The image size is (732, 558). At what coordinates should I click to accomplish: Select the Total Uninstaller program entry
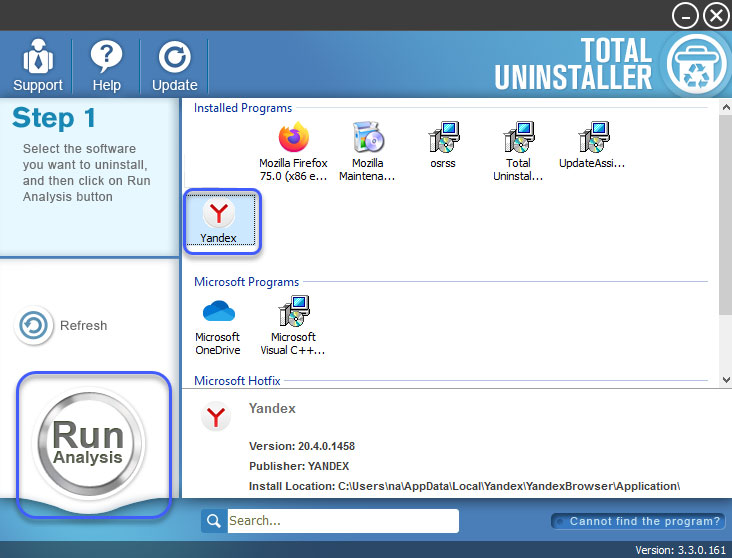[518, 151]
